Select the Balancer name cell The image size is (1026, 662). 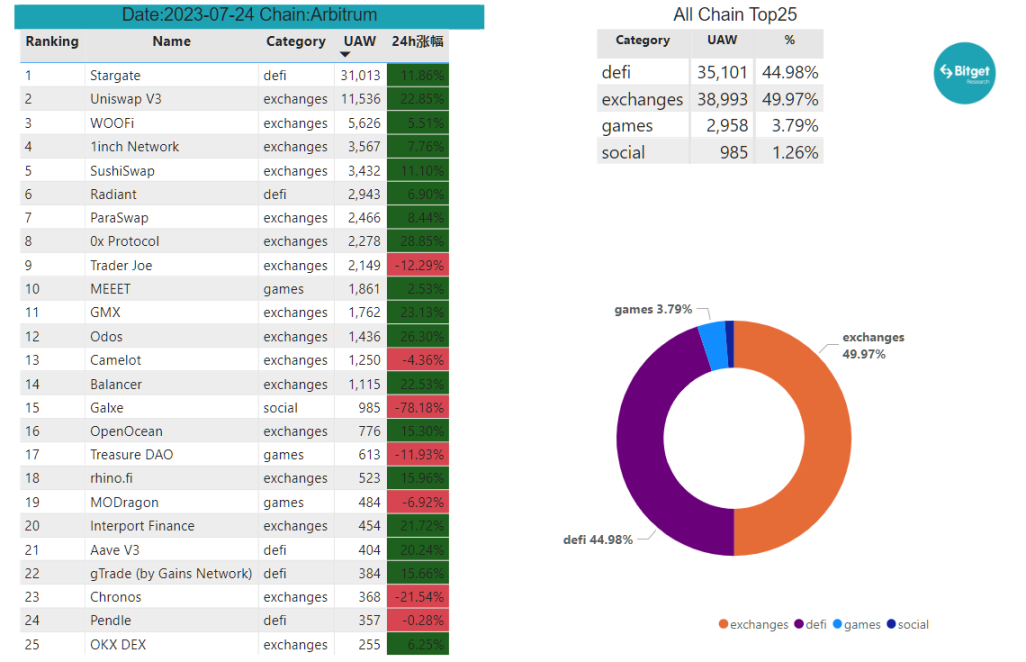tap(116, 385)
